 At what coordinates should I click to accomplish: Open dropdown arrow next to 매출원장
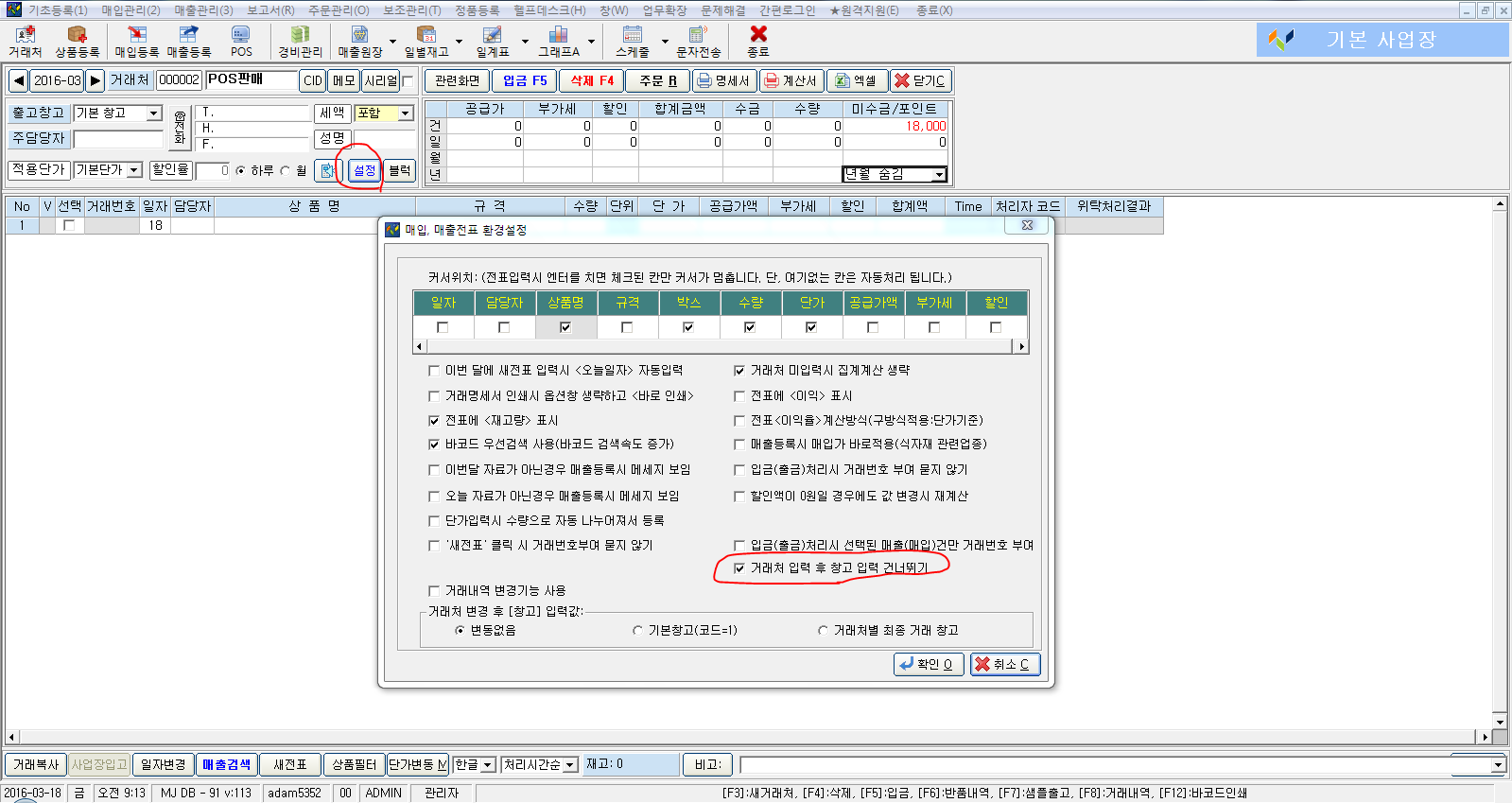point(393,42)
